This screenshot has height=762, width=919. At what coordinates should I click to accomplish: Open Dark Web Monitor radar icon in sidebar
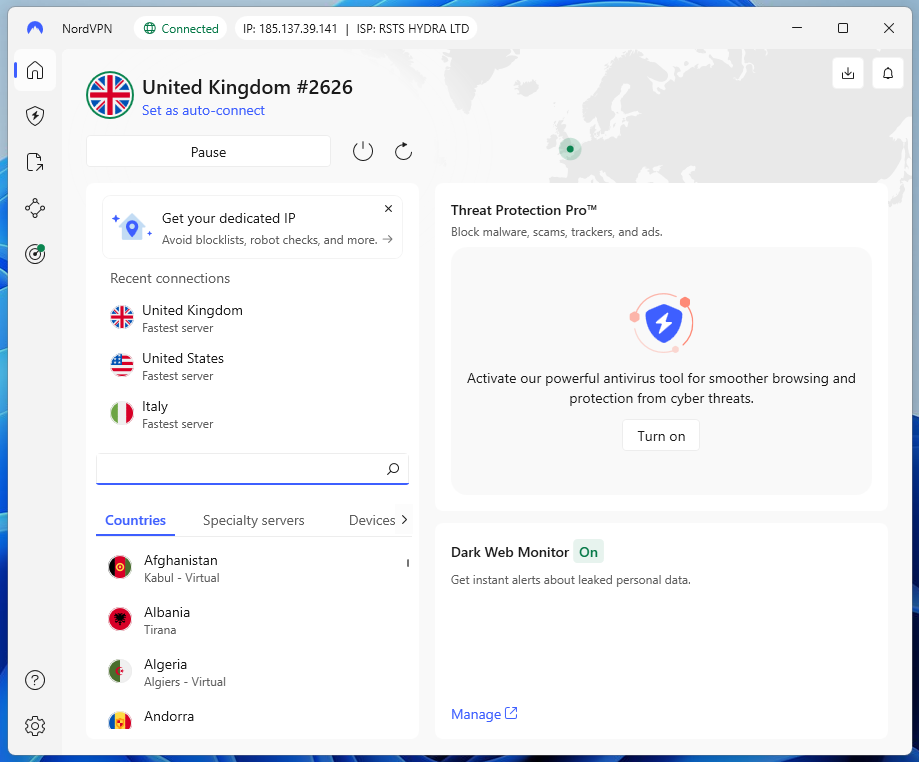(x=35, y=254)
